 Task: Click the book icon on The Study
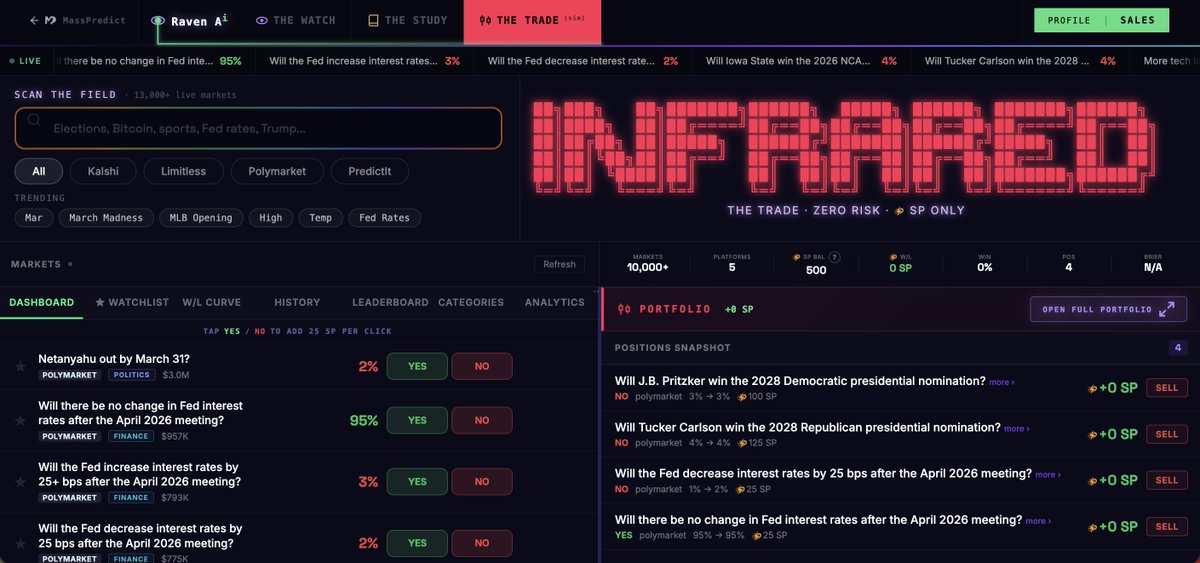(x=373, y=20)
